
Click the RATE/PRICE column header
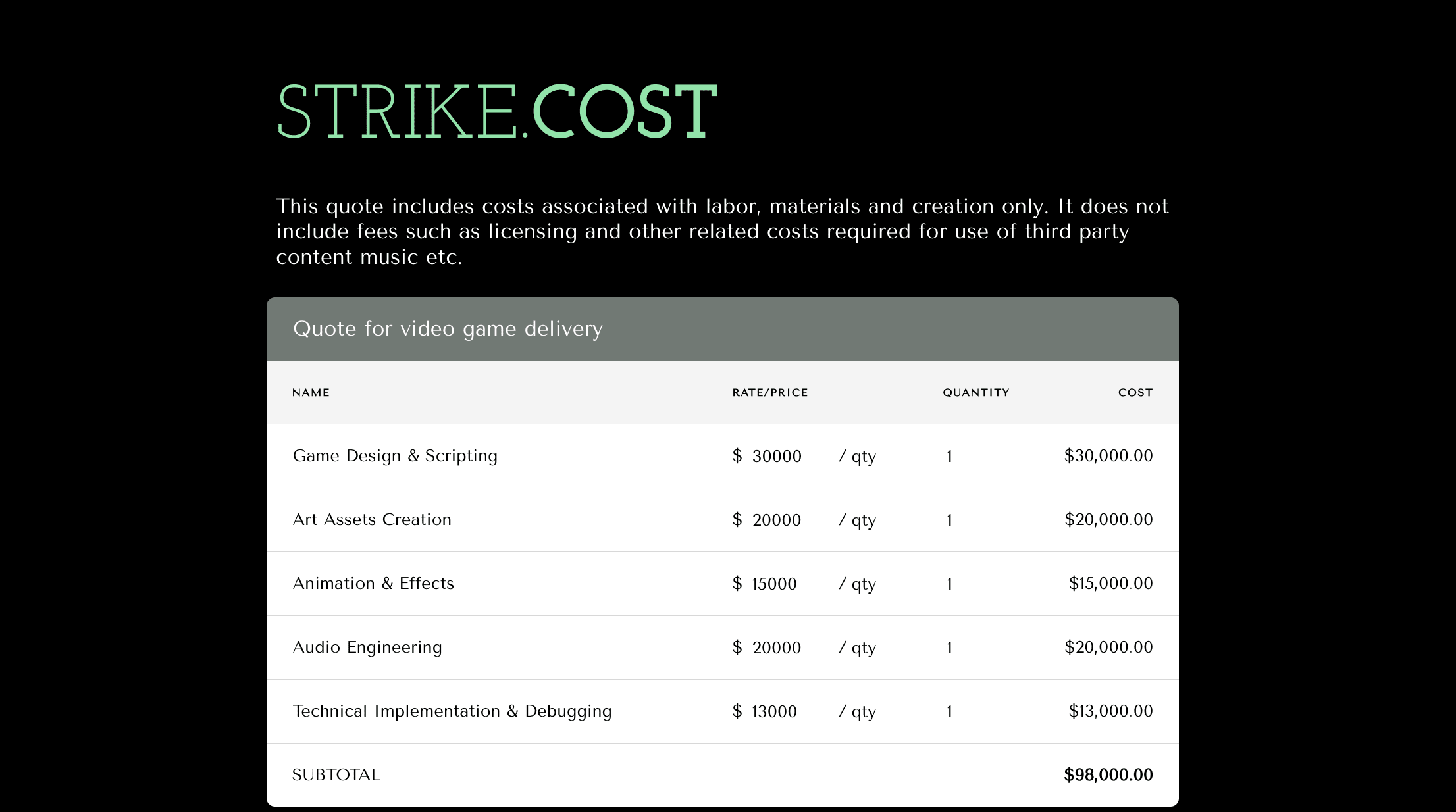point(769,393)
